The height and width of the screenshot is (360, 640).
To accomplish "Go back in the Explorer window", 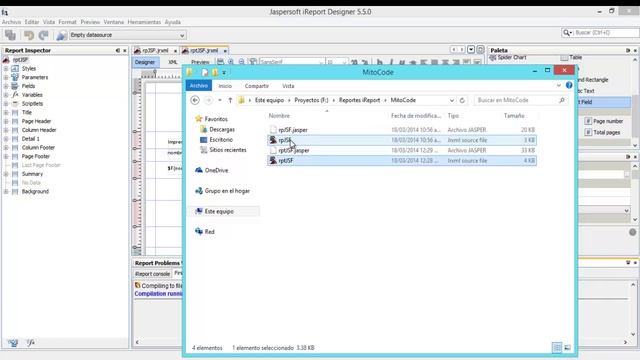I will 195,100.
